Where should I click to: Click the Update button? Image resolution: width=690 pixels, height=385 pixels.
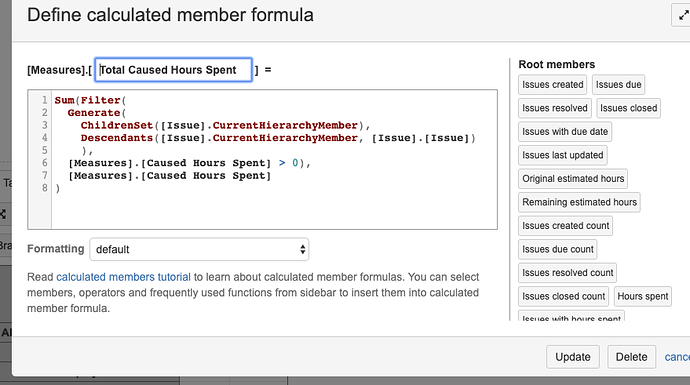(x=573, y=357)
